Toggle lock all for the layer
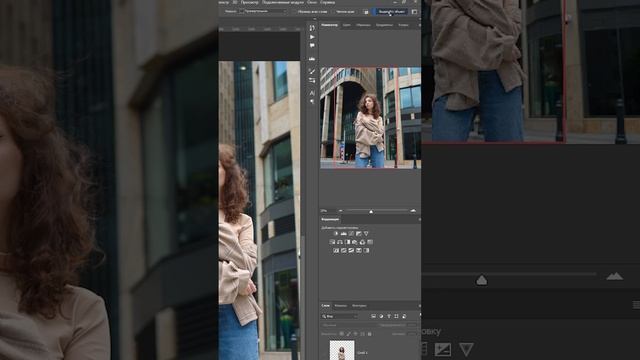The width and height of the screenshot is (640, 360). pyautogui.click(x=370, y=334)
